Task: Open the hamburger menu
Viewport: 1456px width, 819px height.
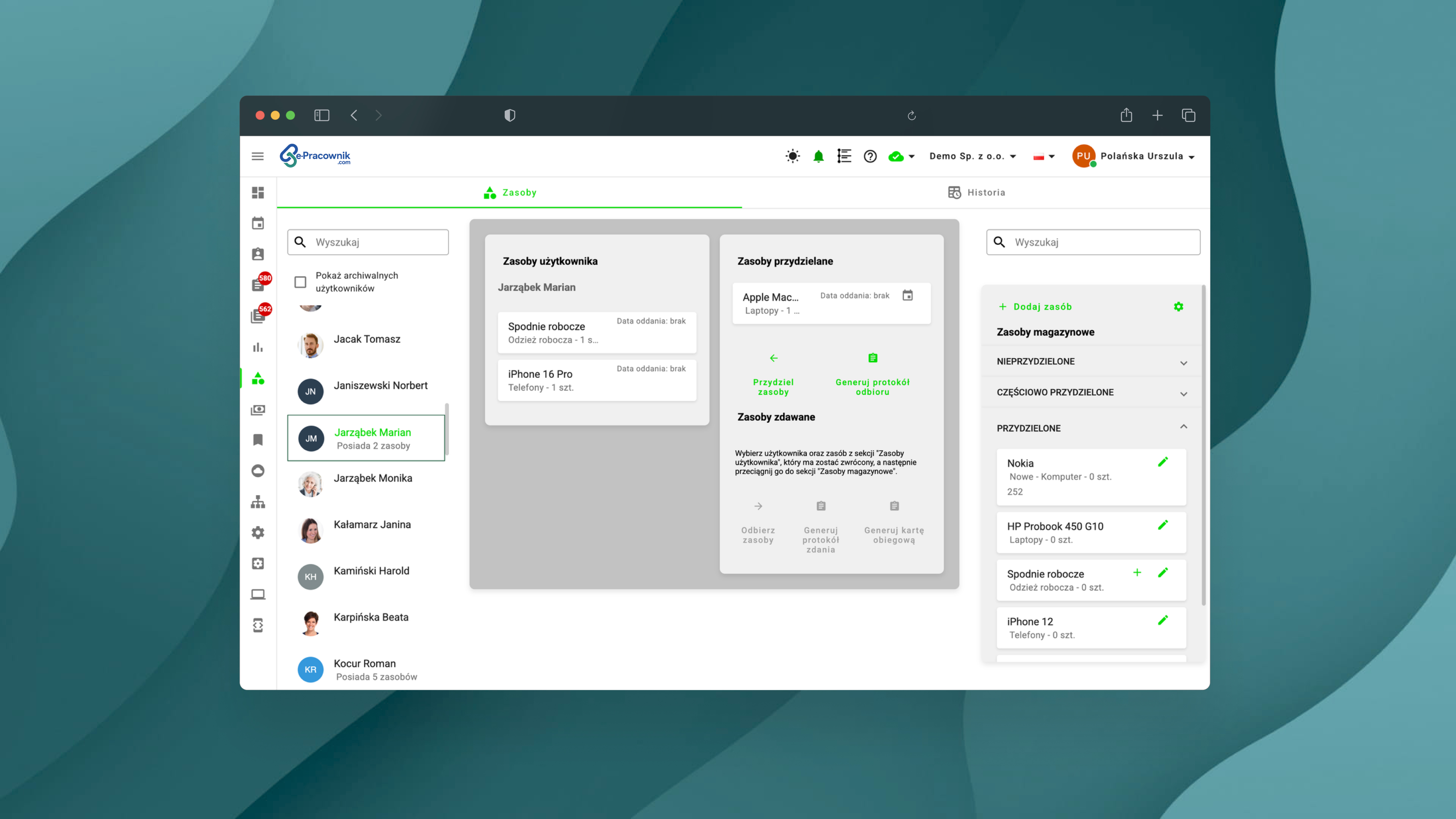Action: pyautogui.click(x=258, y=156)
